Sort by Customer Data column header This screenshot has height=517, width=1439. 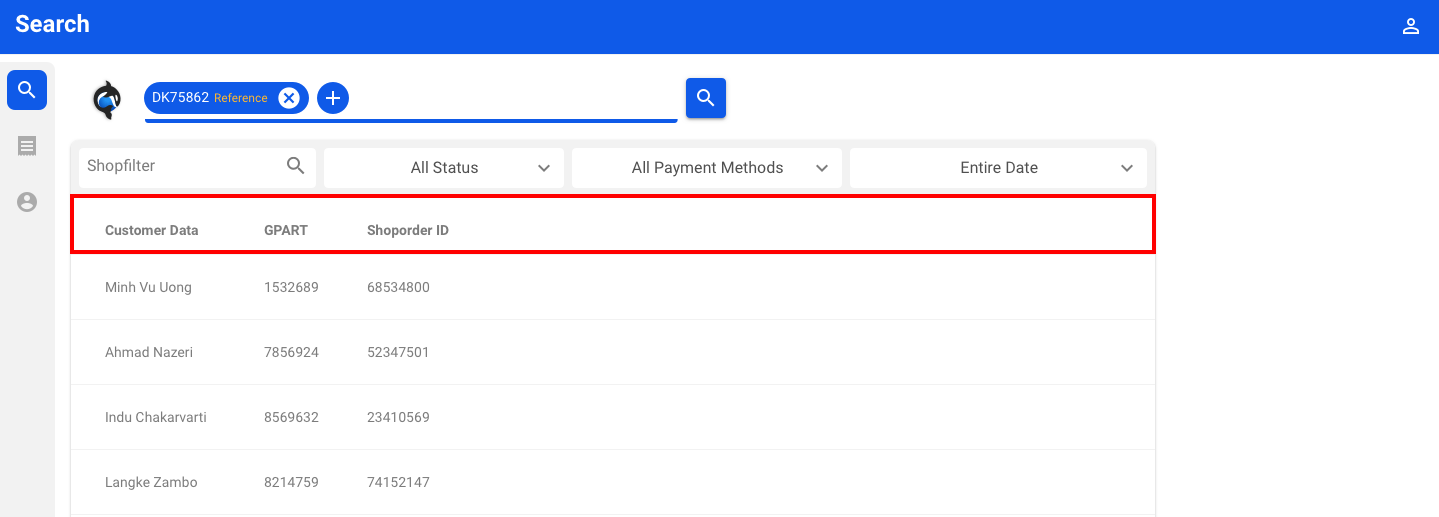[x=152, y=230]
